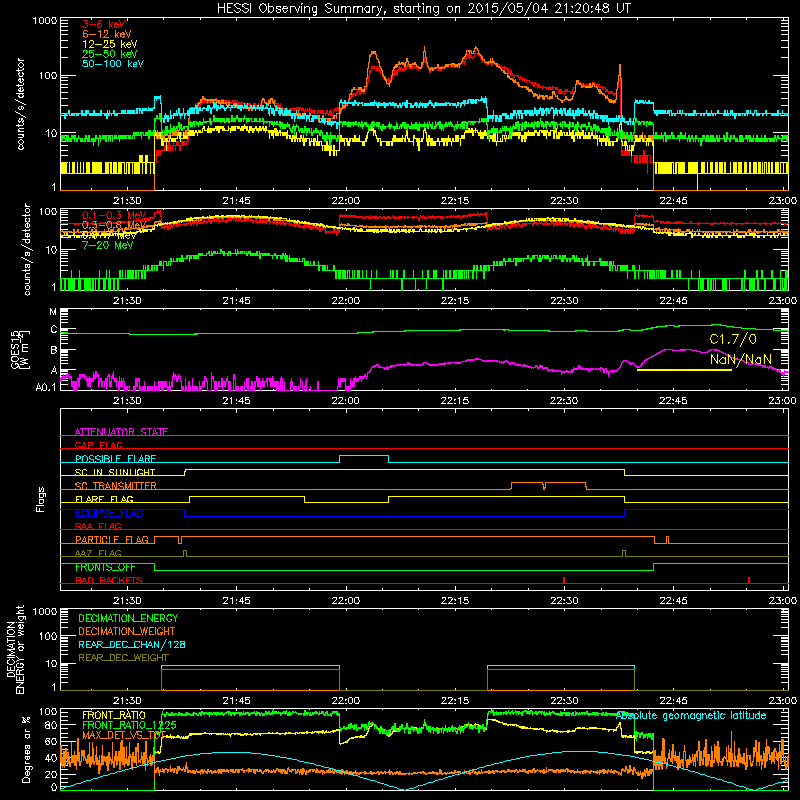This screenshot has width=800, height=800.
Task: Select the SC_TRANSMITTER flag label
Action: (x=116, y=486)
